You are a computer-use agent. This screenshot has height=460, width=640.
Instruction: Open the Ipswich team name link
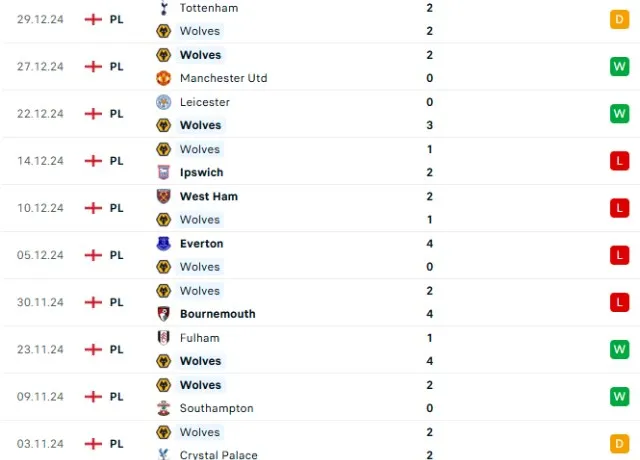tap(201, 172)
